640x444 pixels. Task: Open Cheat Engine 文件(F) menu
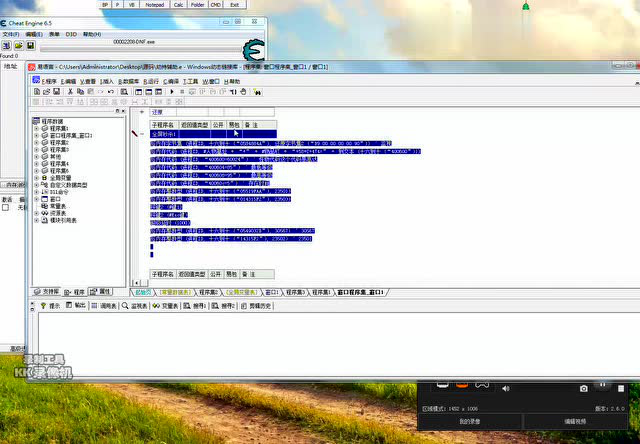pos(11,34)
